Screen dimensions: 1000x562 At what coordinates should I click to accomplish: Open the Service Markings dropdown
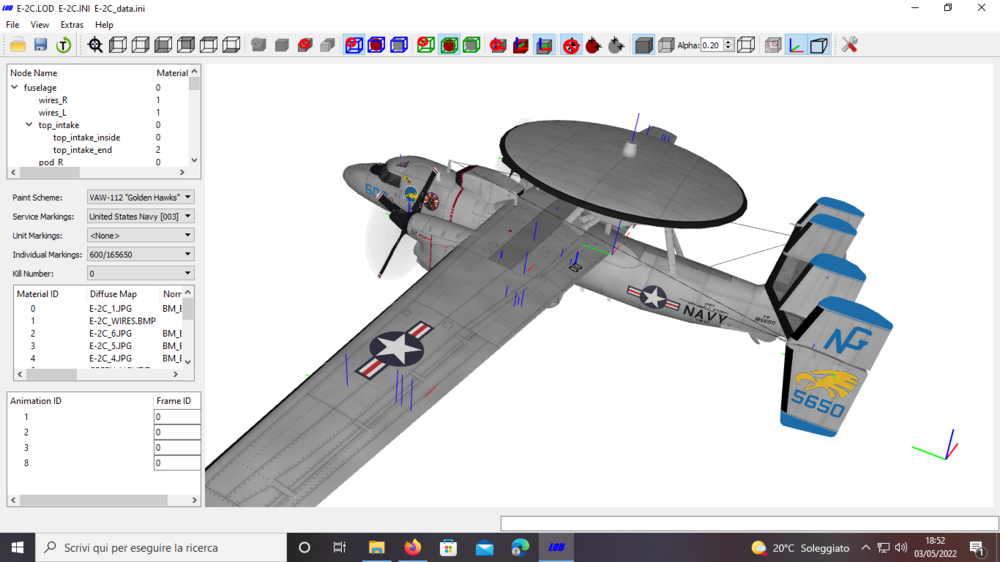pyautogui.click(x=140, y=216)
